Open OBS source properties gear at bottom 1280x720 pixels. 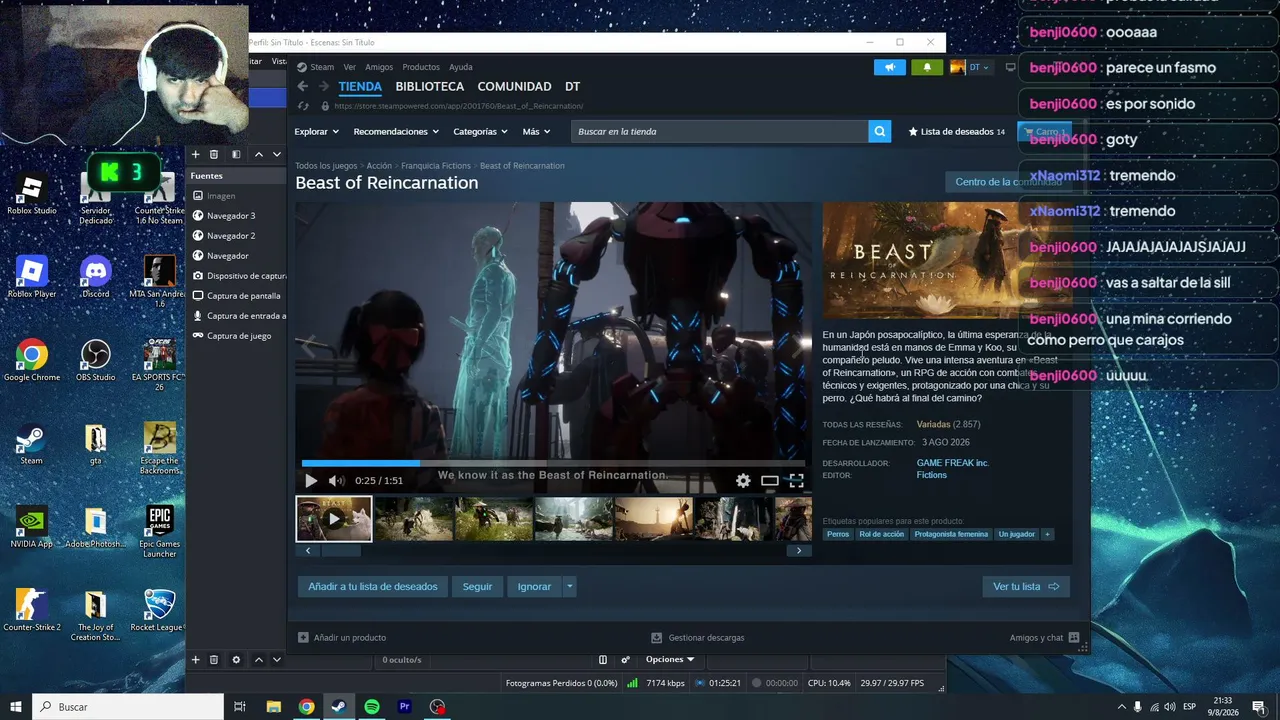point(236,660)
